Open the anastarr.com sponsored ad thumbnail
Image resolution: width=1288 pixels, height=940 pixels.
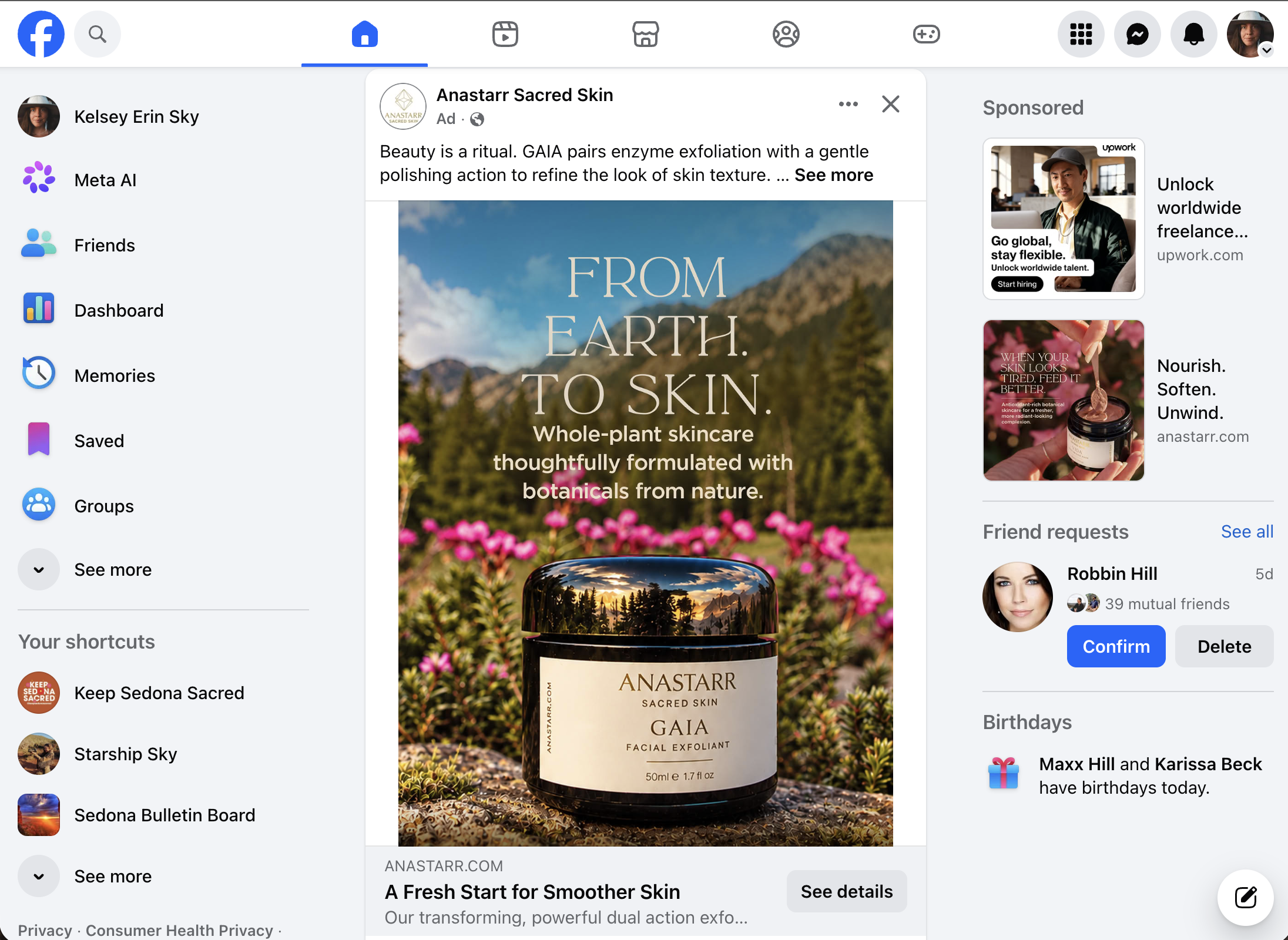(1064, 400)
